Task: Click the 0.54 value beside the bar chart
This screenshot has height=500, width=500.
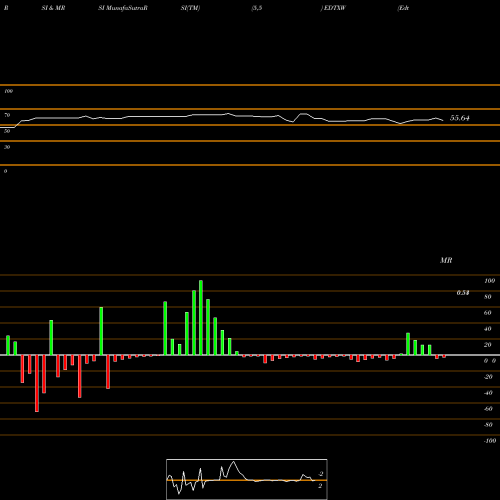Action: coord(463,293)
